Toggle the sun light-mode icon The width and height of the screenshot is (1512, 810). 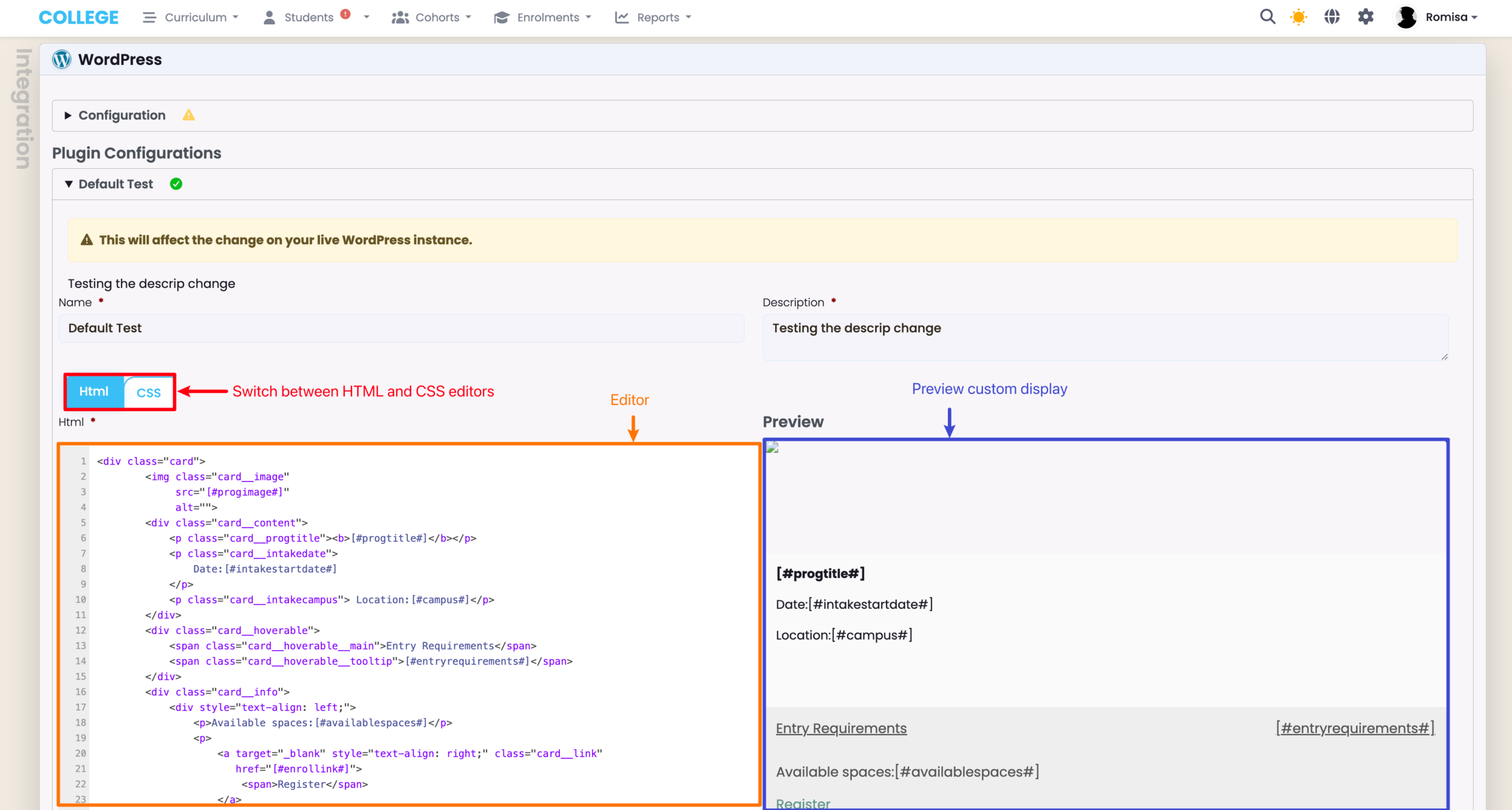(1298, 17)
